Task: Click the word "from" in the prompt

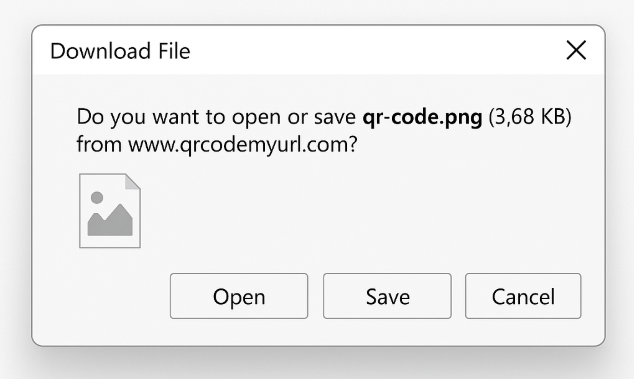Action: 99,144
